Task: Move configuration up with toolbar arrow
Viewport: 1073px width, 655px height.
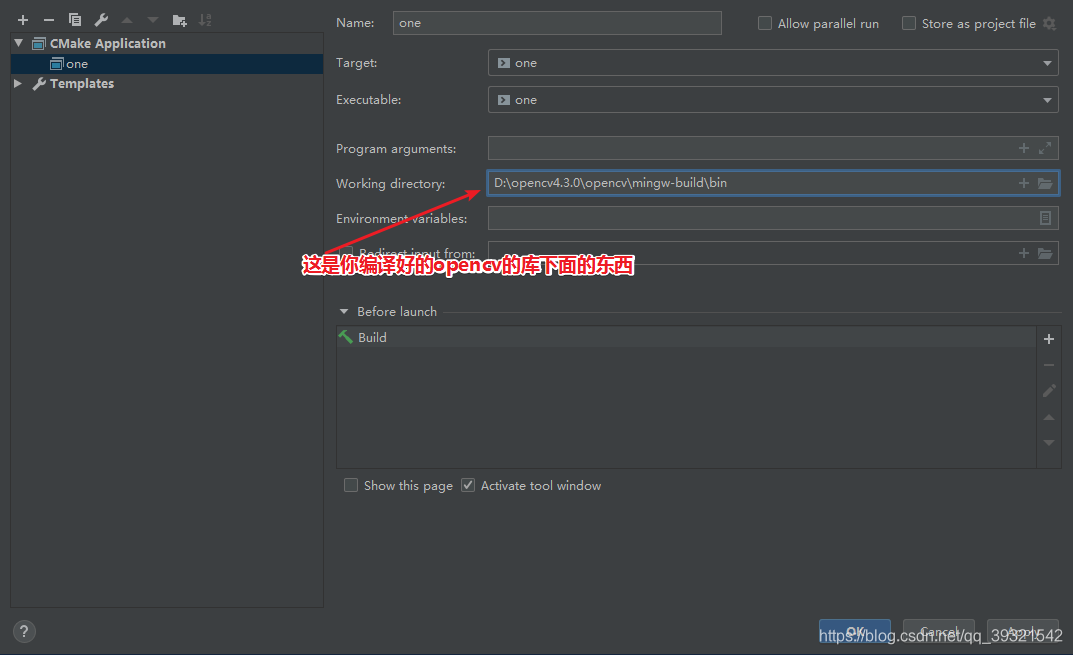Action: pos(127,20)
